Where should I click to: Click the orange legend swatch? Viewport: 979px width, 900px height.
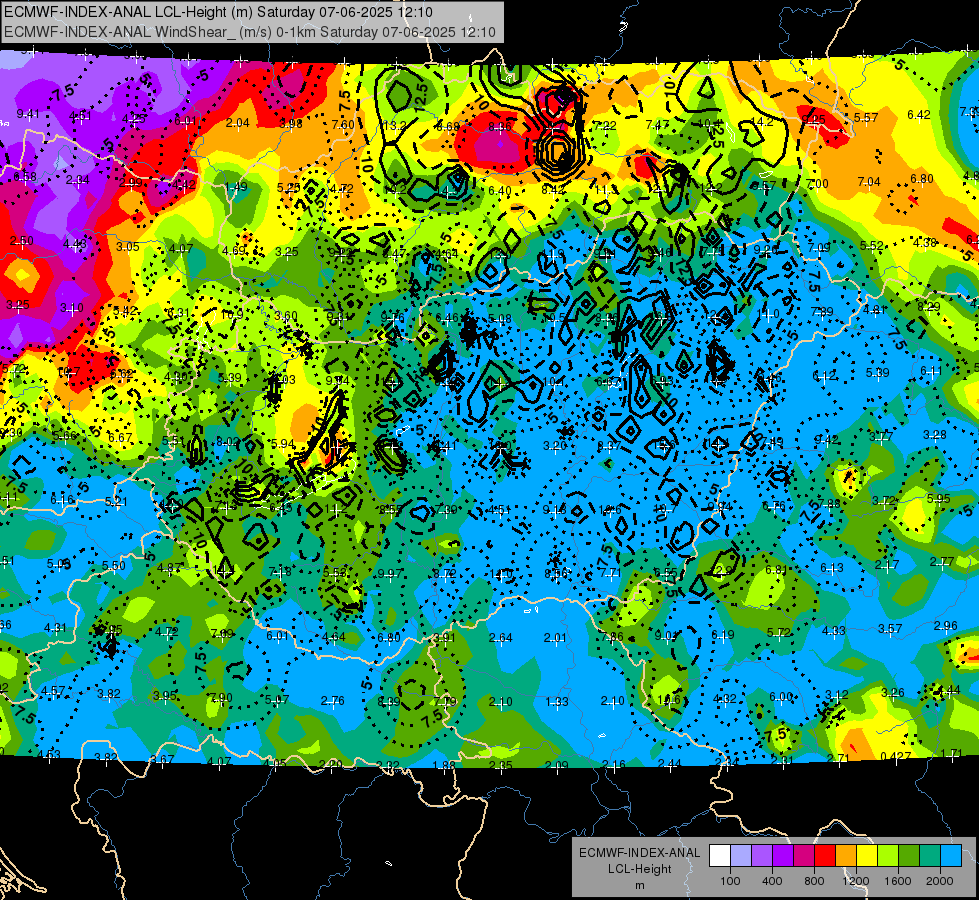click(846, 855)
